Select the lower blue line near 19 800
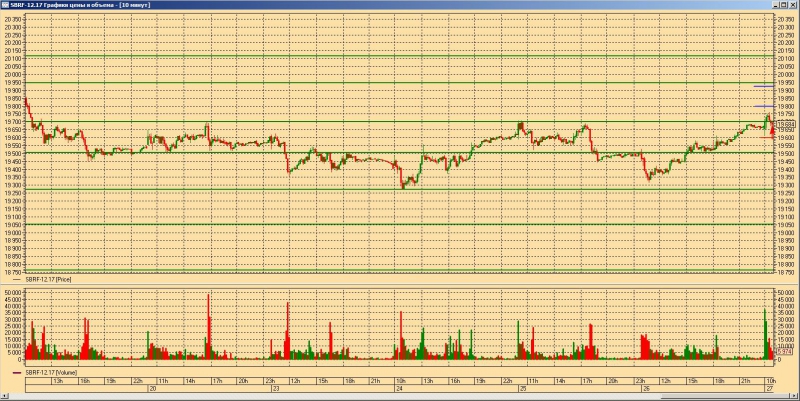Image resolution: width=800 pixels, height=401 pixels. pos(764,106)
